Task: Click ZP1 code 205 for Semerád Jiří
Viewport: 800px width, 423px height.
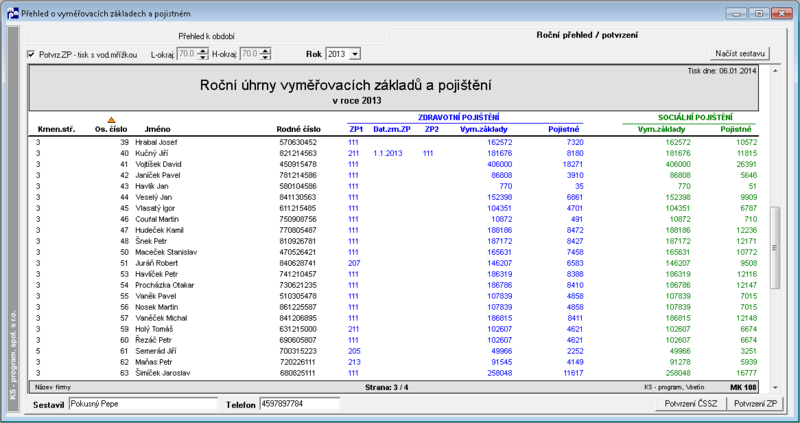Action: pyautogui.click(x=354, y=351)
